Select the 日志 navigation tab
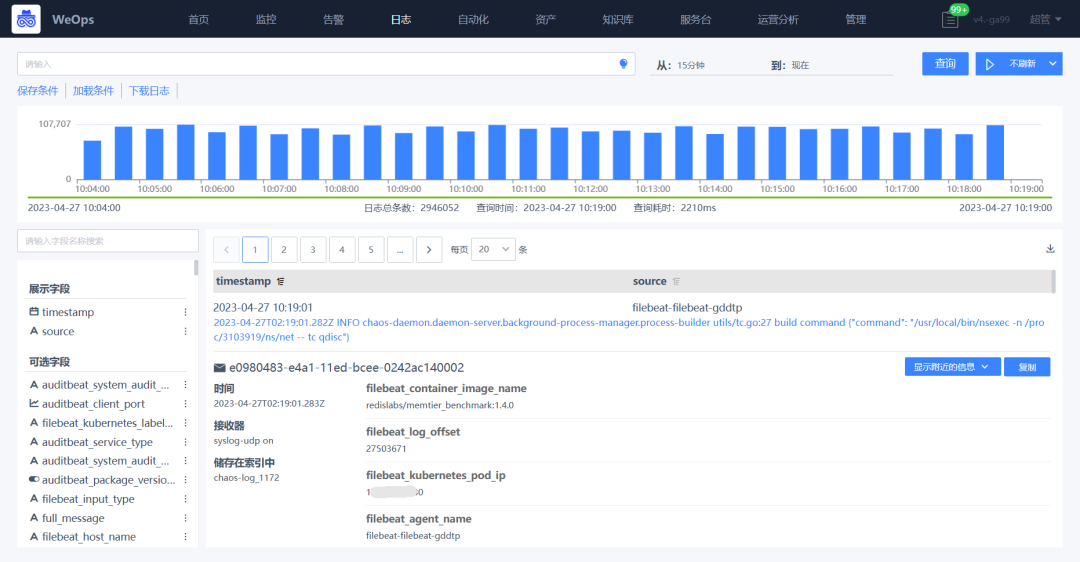Viewport: 1080px width, 562px height. [x=401, y=19]
